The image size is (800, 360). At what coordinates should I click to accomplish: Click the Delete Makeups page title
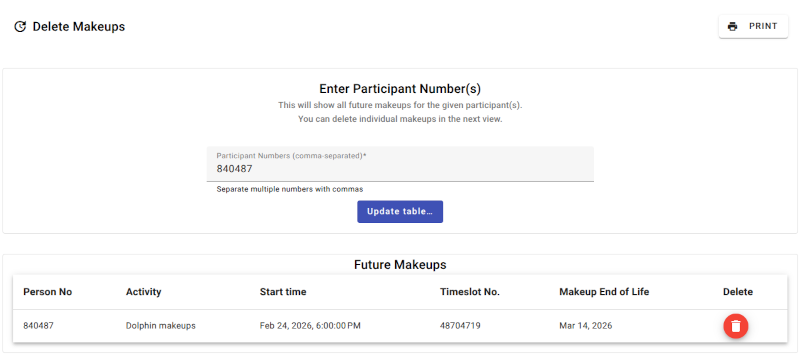(x=79, y=27)
